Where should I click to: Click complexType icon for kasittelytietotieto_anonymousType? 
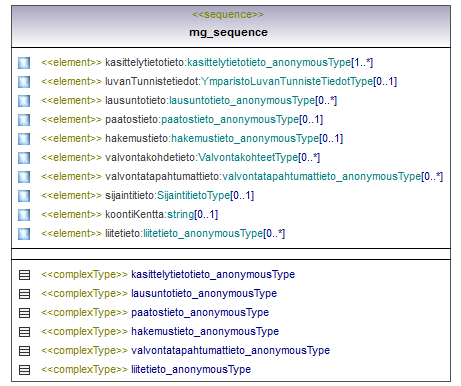(24, 275)
